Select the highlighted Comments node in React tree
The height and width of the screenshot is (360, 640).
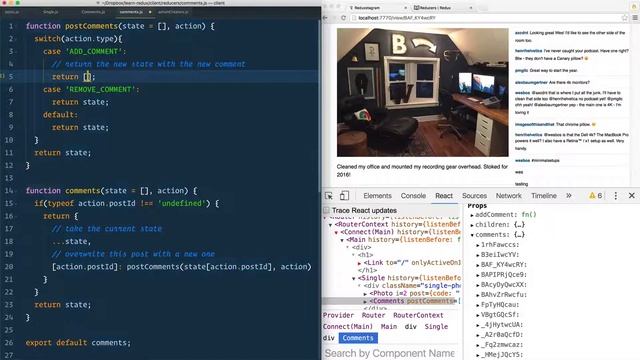coord(392,301)
